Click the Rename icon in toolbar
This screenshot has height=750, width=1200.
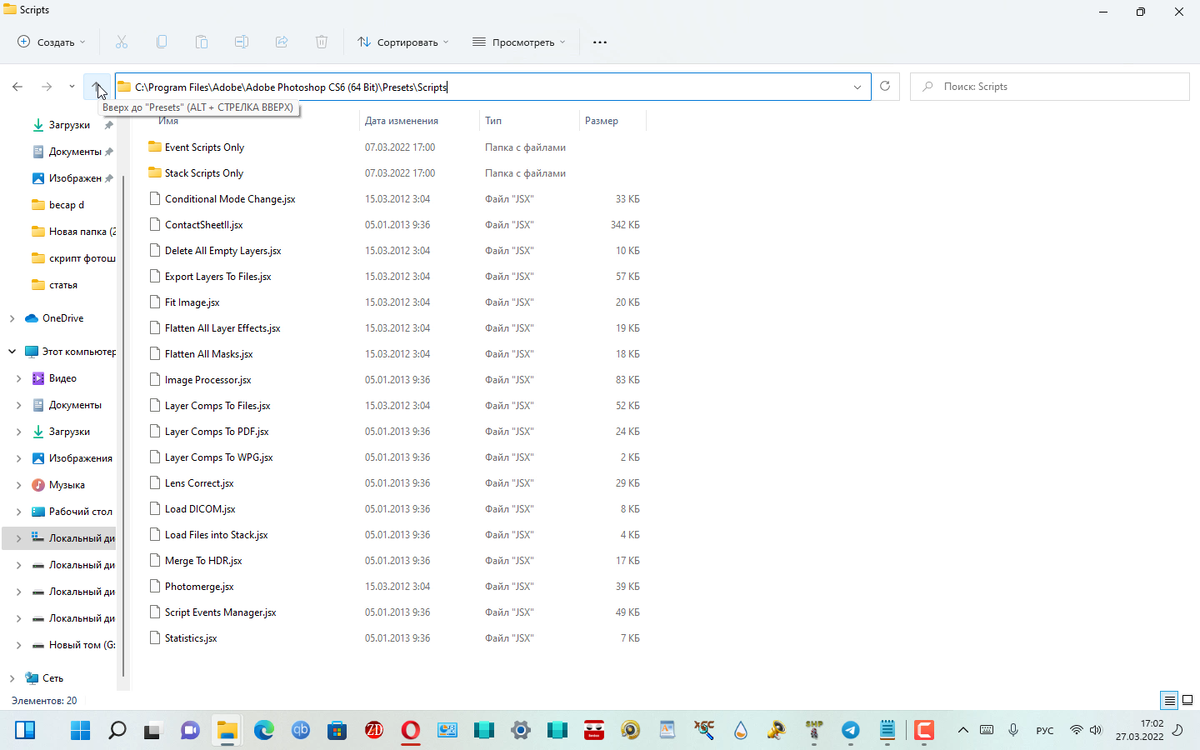pyautogui.click(x=241, y=42)
